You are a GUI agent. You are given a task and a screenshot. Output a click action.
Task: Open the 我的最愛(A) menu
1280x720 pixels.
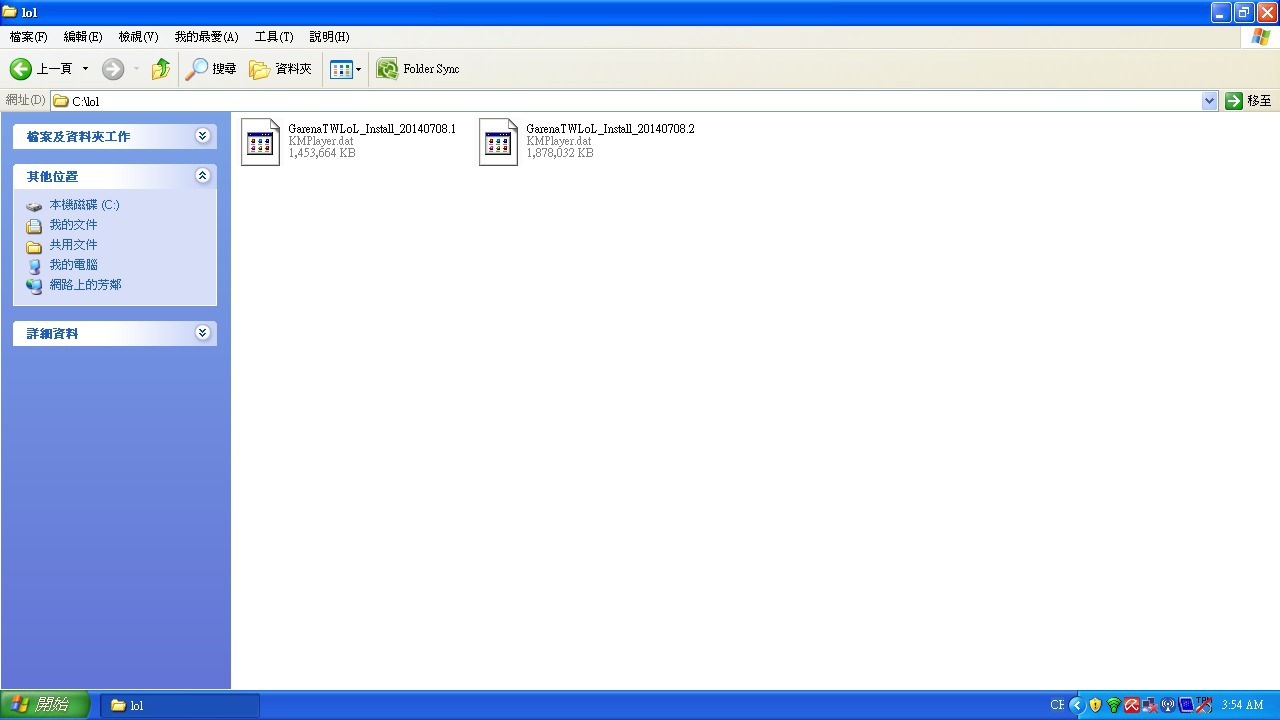point(206,37)
